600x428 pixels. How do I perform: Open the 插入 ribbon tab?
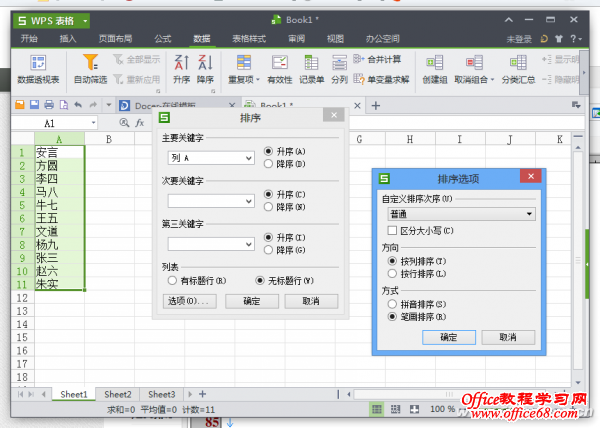coord(68,39)
